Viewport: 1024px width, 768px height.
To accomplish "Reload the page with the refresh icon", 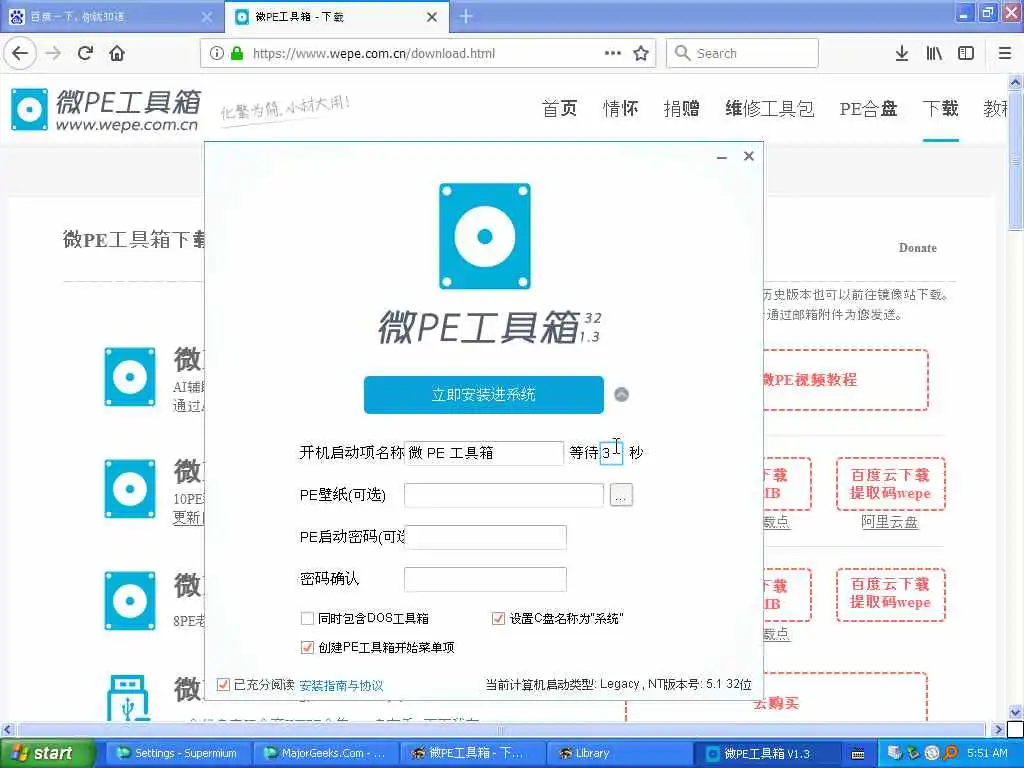I will click(85, 53).
